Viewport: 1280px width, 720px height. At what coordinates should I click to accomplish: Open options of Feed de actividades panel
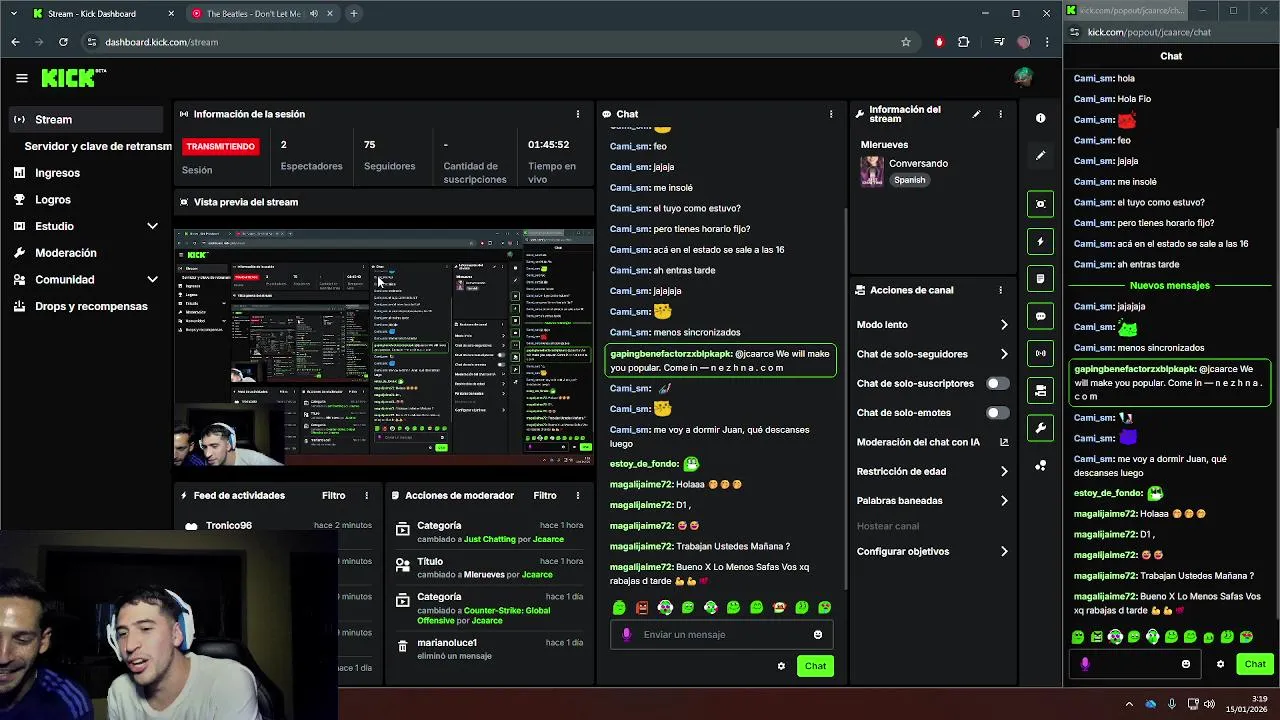pyautogui.click(x=366, y=495)
